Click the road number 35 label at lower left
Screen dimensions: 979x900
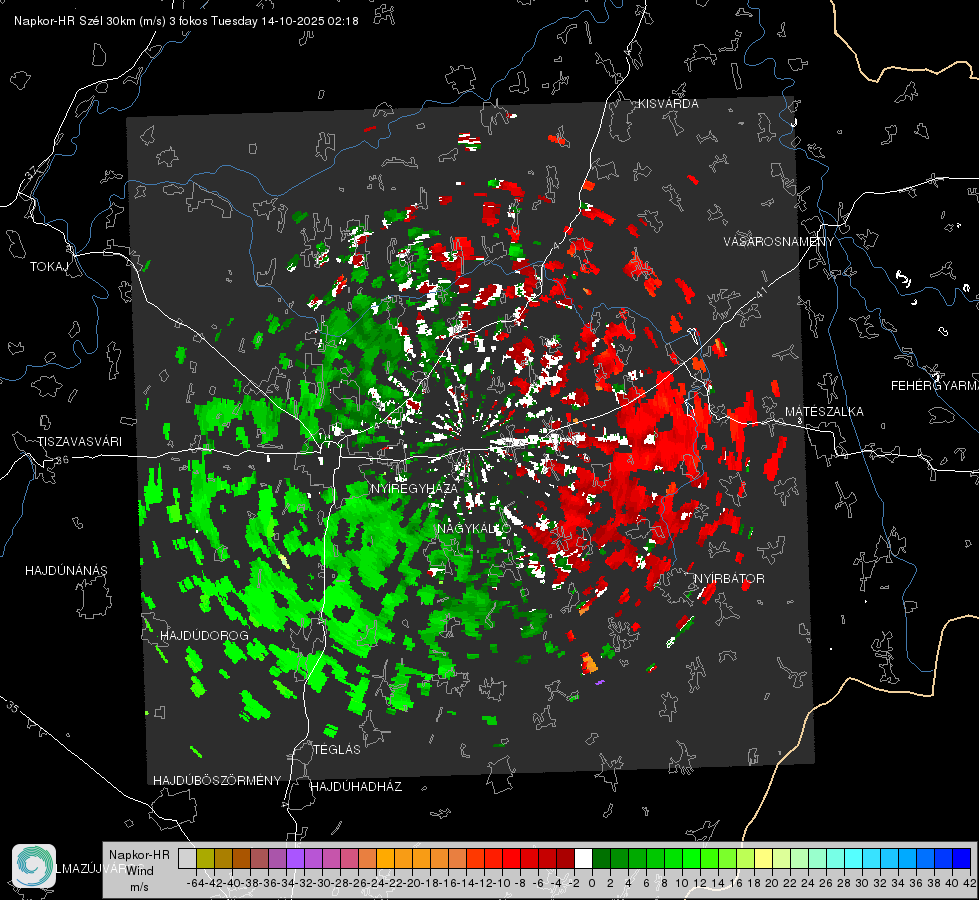[x=12, y=708]
